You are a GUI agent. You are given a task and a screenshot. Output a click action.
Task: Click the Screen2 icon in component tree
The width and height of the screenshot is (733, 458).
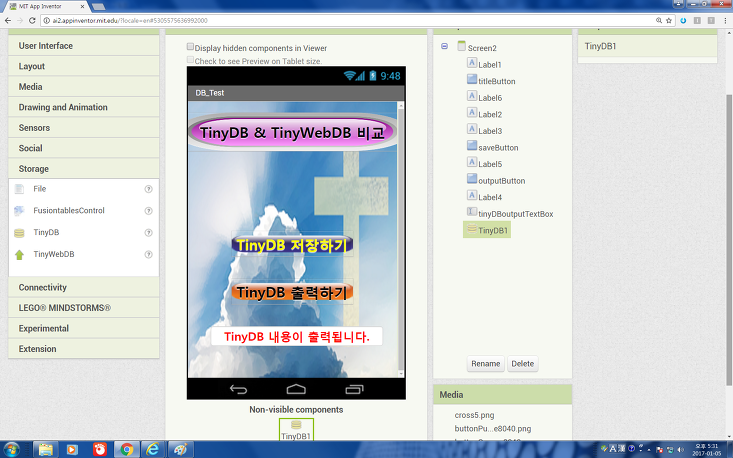461,46
